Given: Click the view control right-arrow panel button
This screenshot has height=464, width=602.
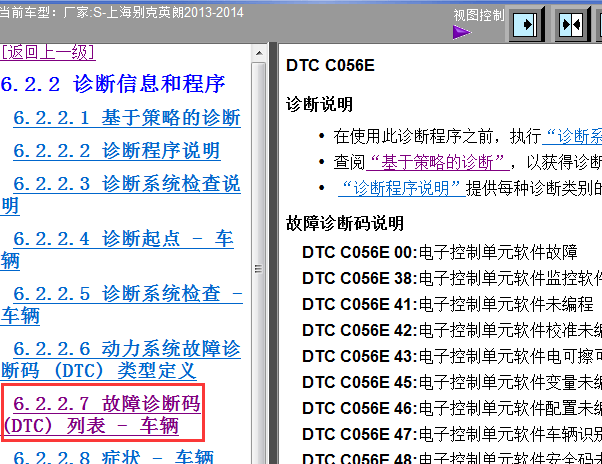Looking at the screenshot, I should point(526,25).
